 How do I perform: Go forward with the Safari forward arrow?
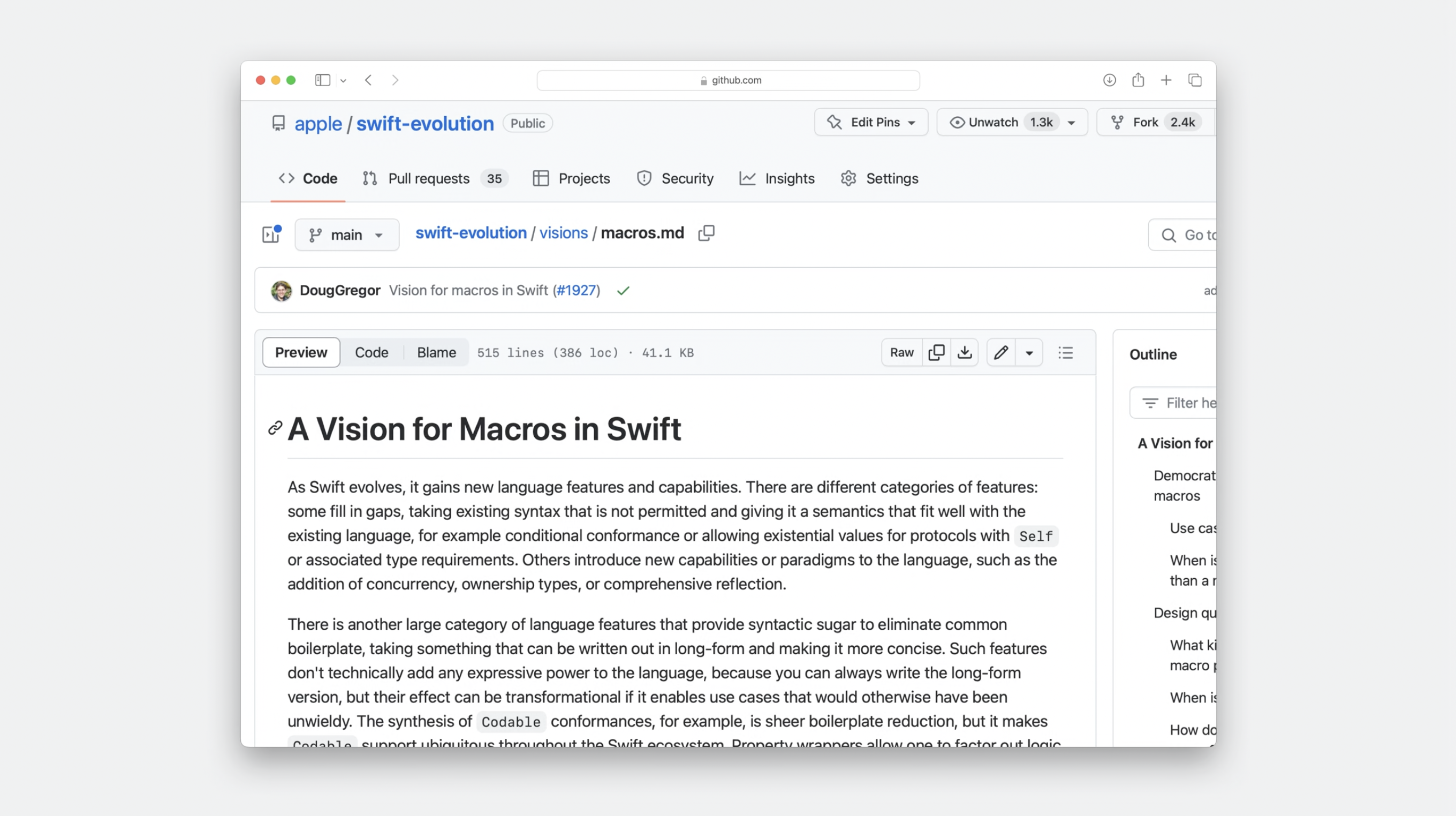coord(395,80)
